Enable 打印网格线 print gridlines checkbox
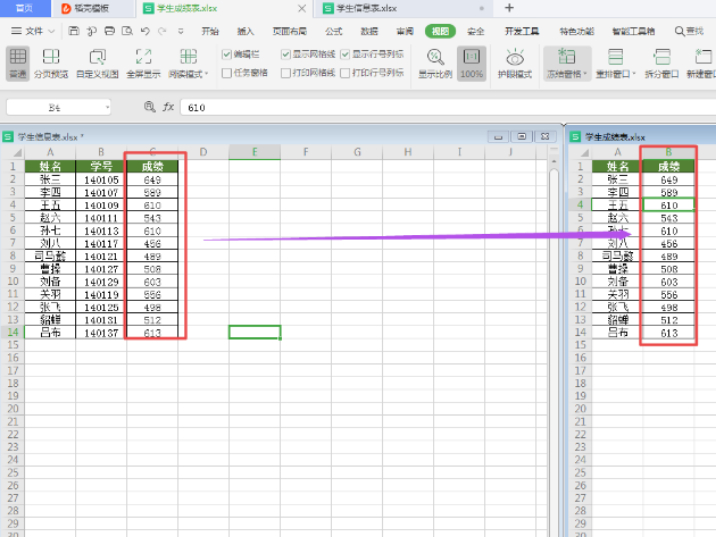 click(286, 73)
